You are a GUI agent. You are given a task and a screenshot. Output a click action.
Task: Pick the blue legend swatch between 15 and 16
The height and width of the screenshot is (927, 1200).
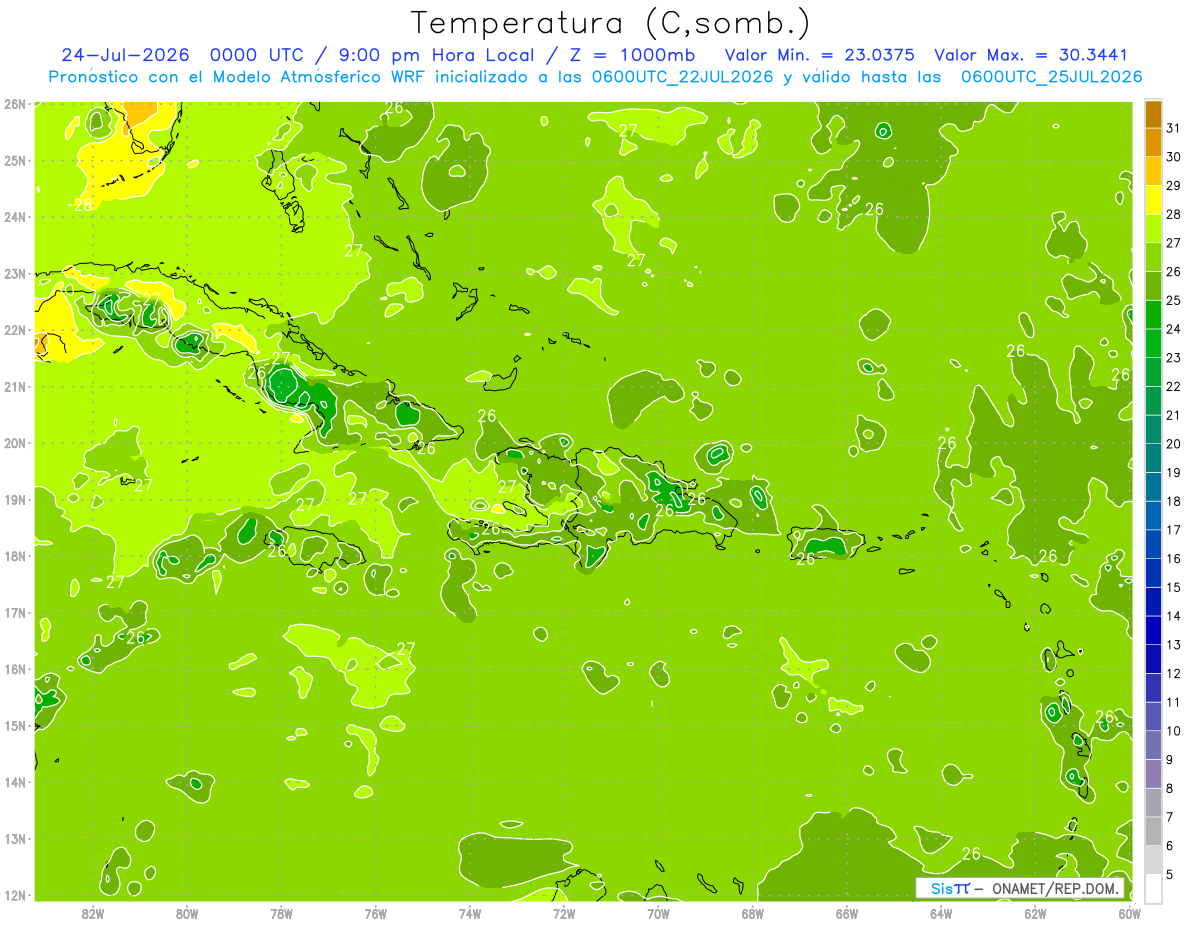coord(1153,573)
